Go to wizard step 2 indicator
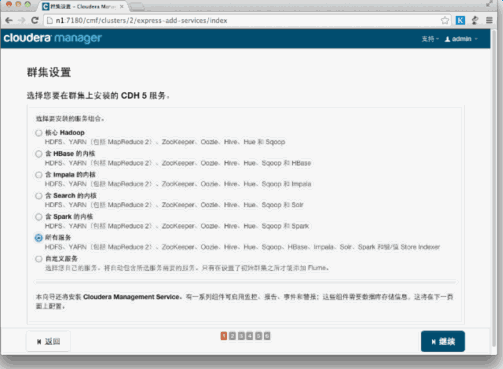Viewport: 503px width, 369px height. (x=232, y=336)
